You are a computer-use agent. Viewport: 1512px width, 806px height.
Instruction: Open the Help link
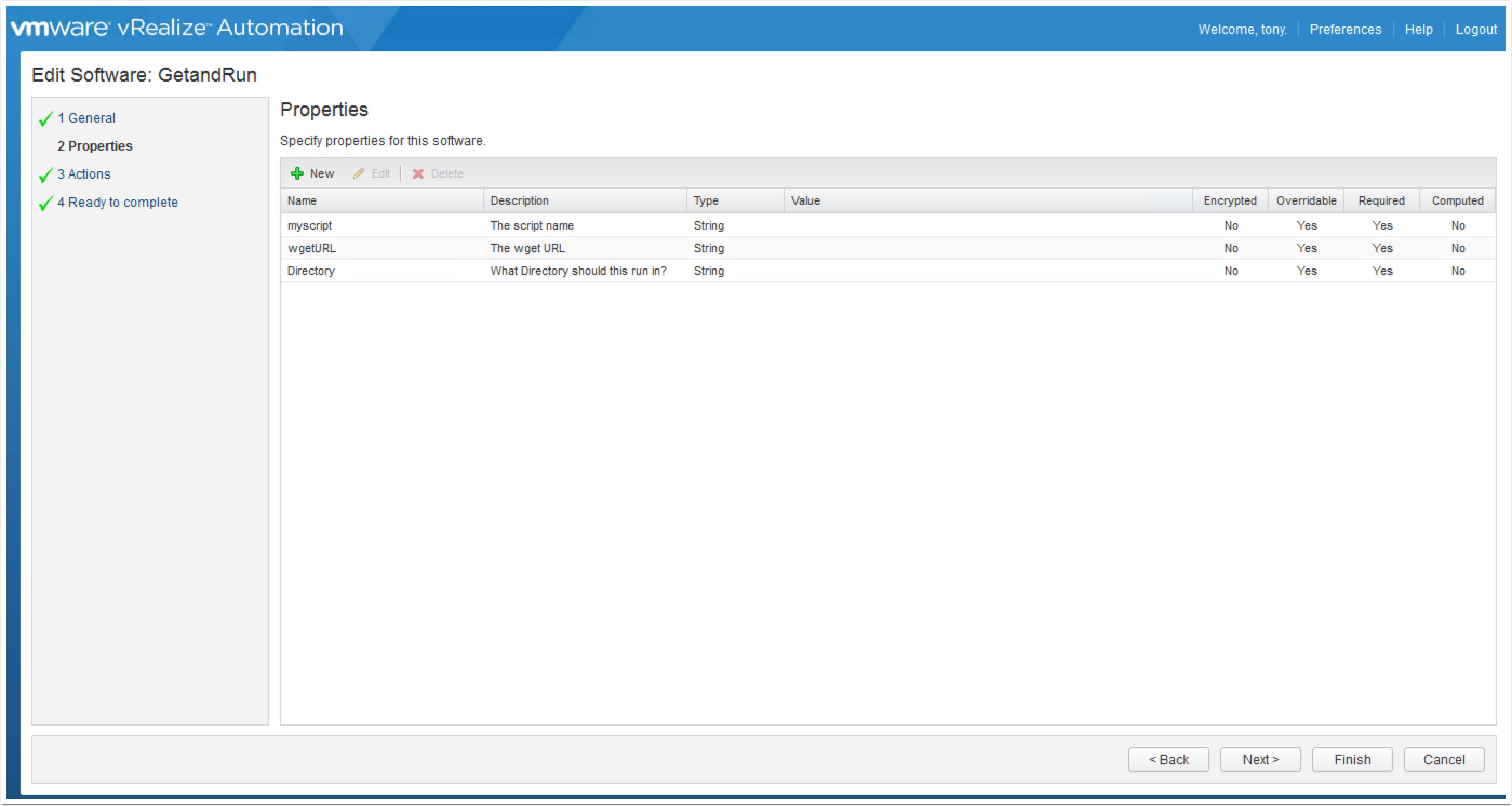1418,29
